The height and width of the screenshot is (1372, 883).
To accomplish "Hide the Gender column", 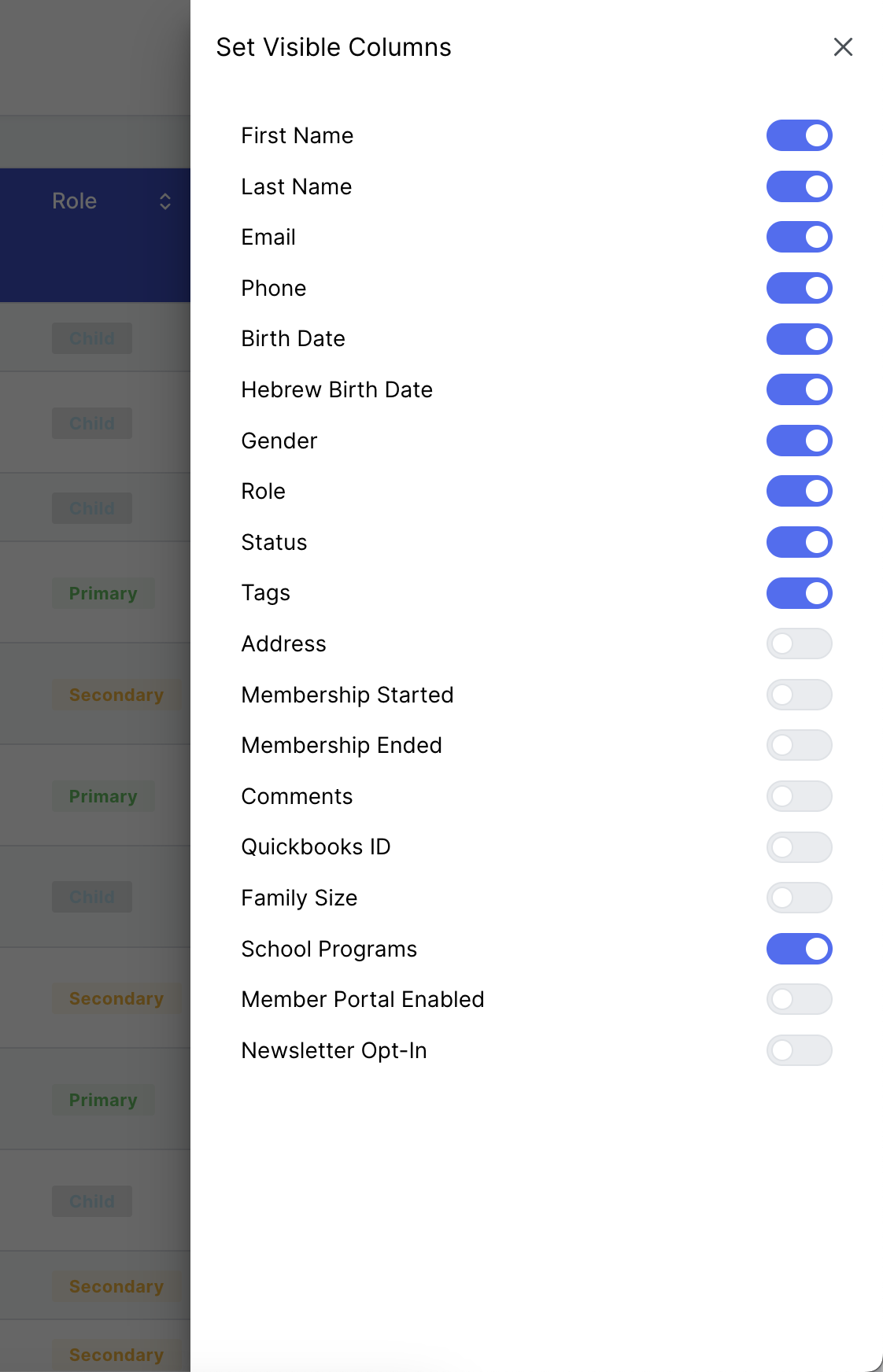I will click(799, 441).
